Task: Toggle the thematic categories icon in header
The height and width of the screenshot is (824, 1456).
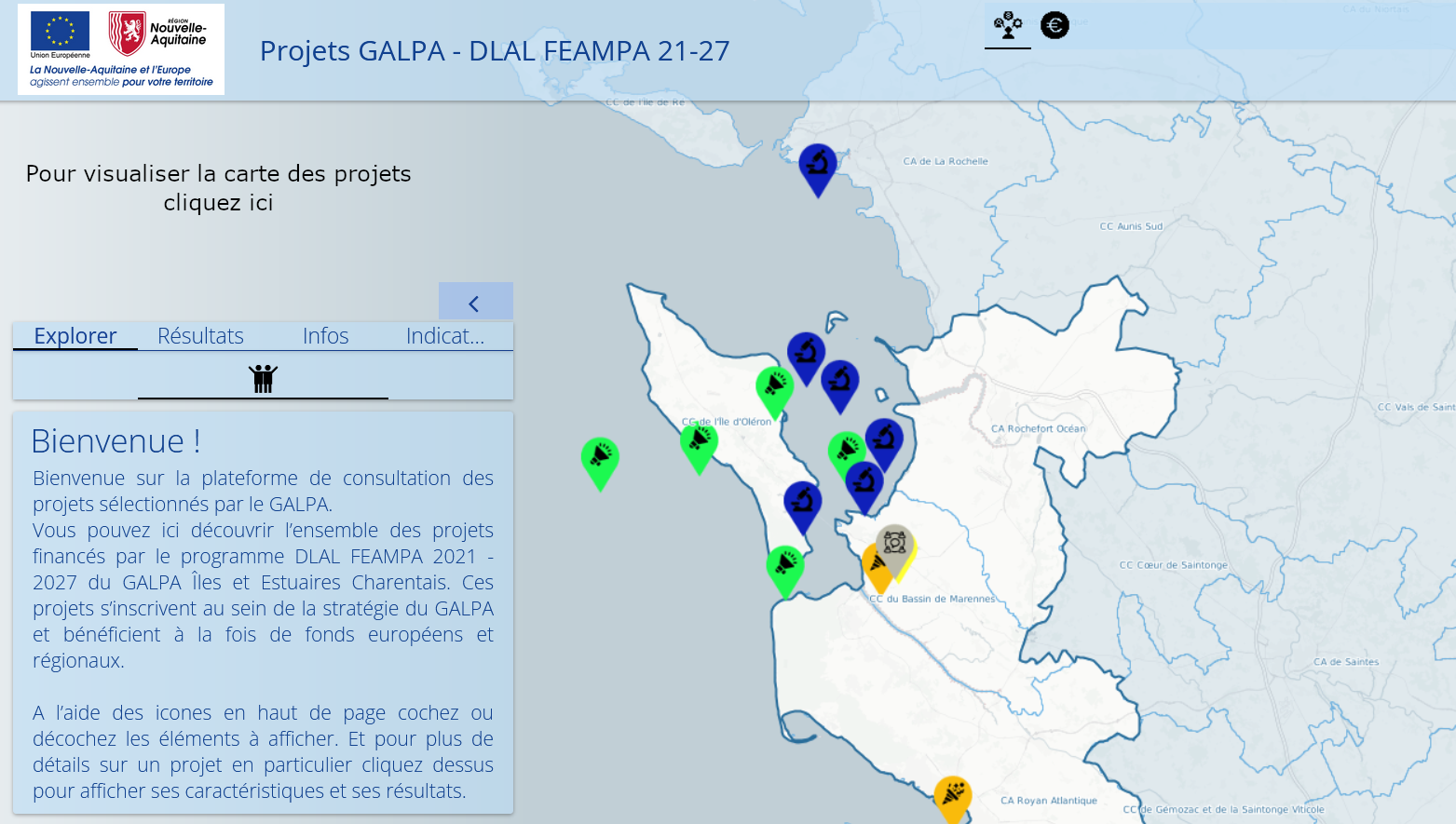Action: (1008, 25)
